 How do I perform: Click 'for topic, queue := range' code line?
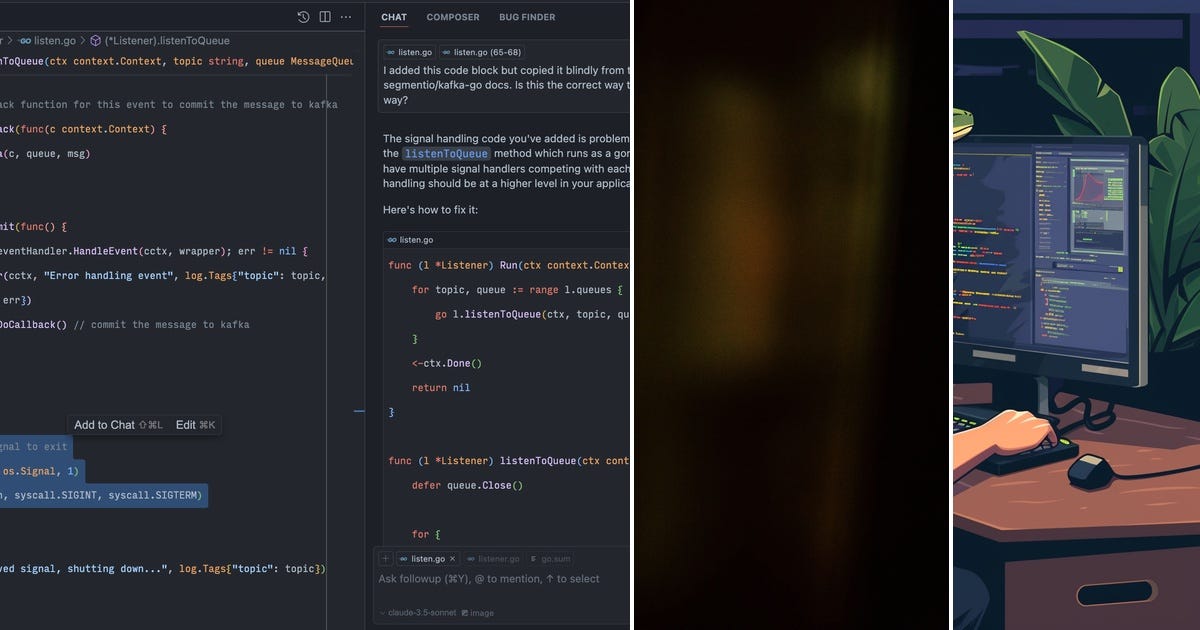coord(518,289)
